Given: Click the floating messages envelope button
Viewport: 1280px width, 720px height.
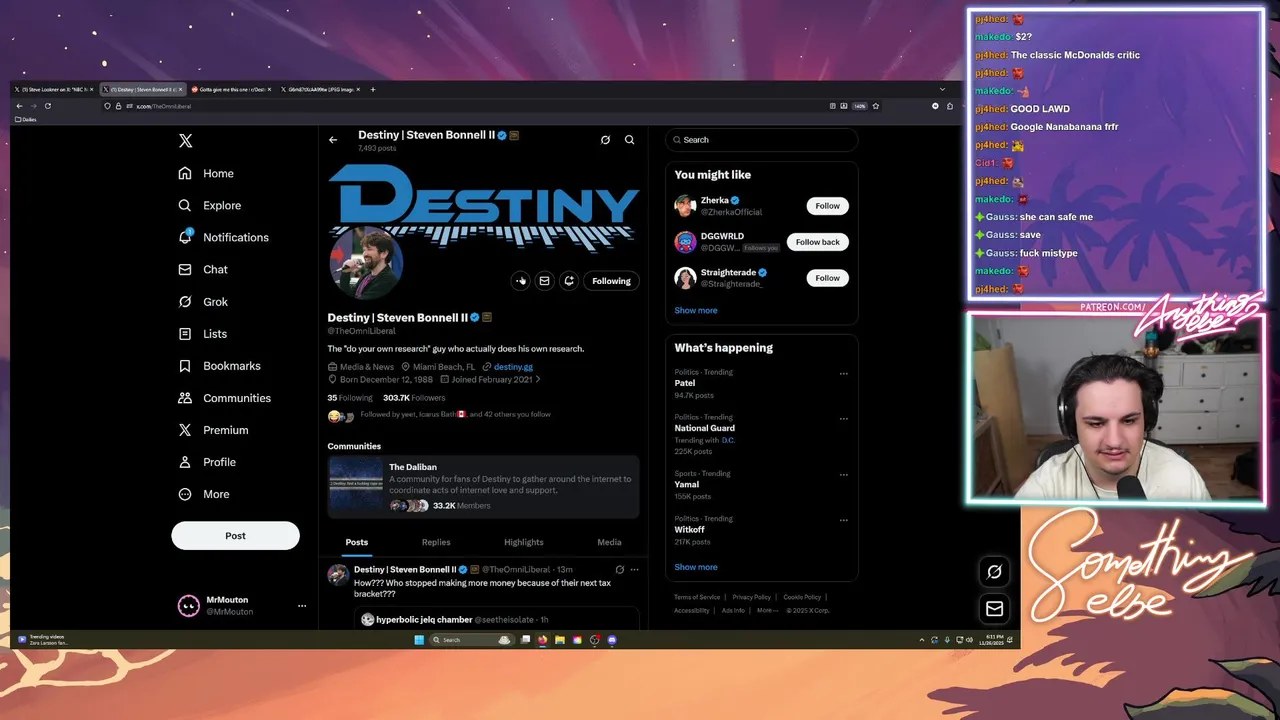Looking at the screenshot, I should [x=994, y=608].
